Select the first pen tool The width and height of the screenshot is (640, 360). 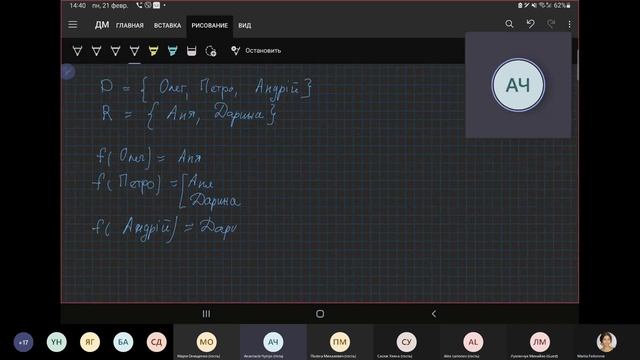click(77, 51)
